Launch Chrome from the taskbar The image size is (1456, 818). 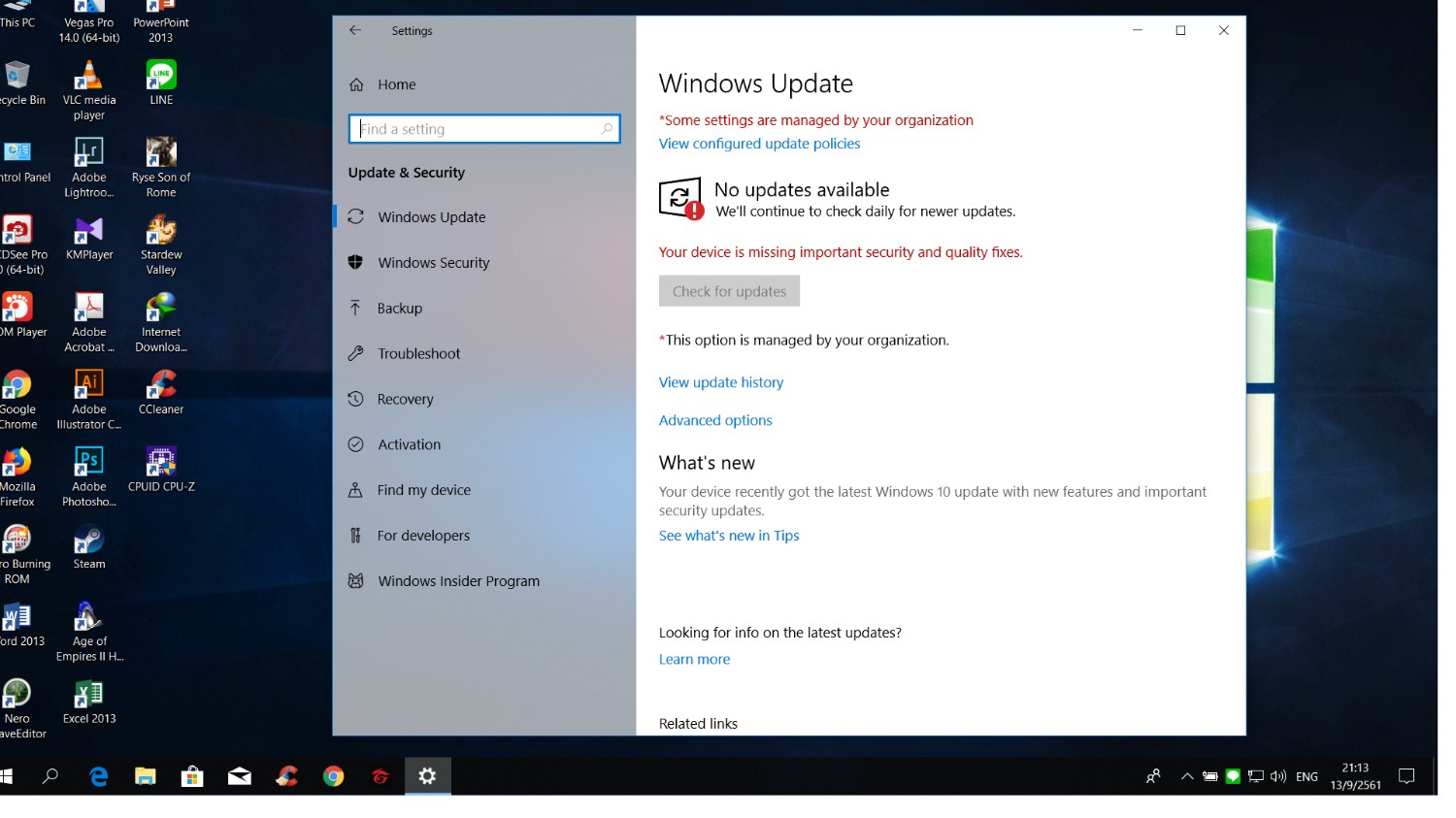tap(334, 776)
